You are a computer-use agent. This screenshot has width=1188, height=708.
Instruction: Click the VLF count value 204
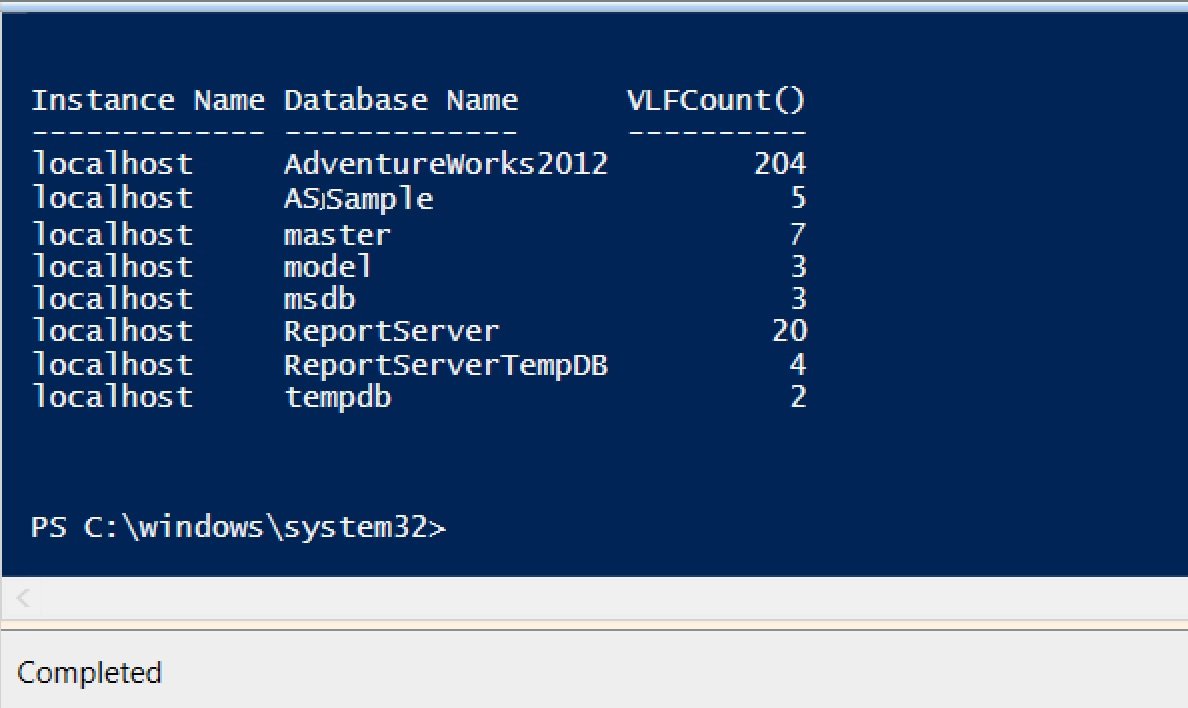click(780, 164)
